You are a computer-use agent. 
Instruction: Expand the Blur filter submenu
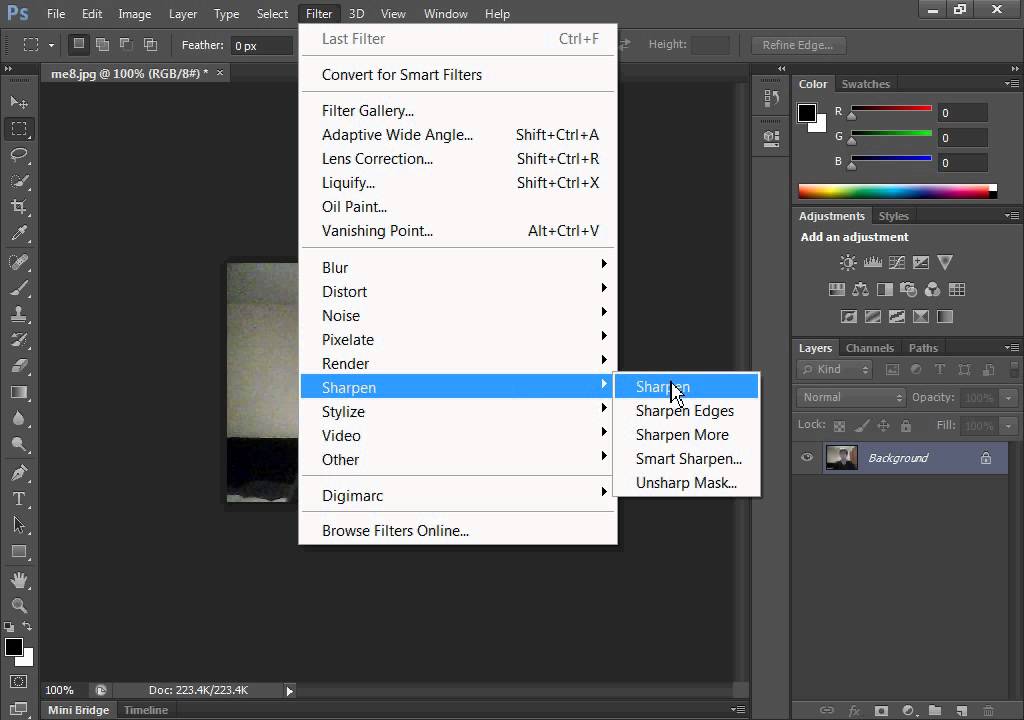(x=458, y=267)
